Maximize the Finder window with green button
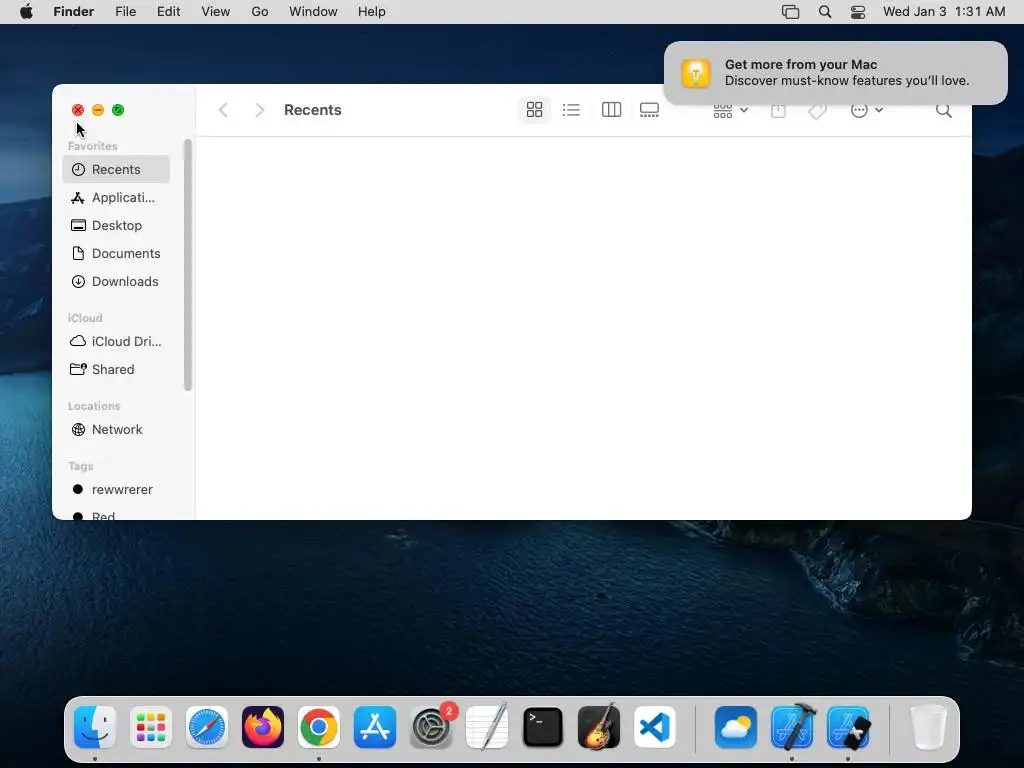 tap(118, 110)
